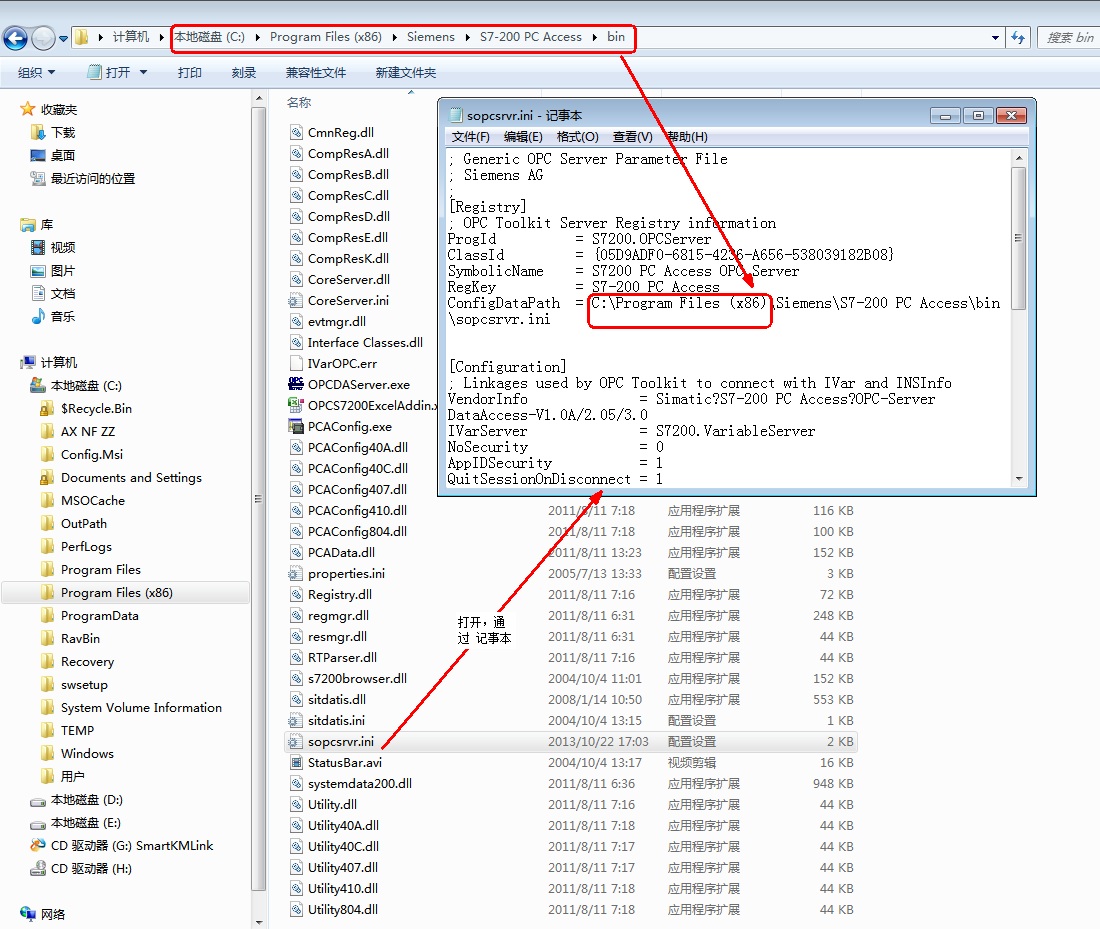Click the Forward navigation arrow button
The image size is (1100, 929).
click(x=43, y=38)
